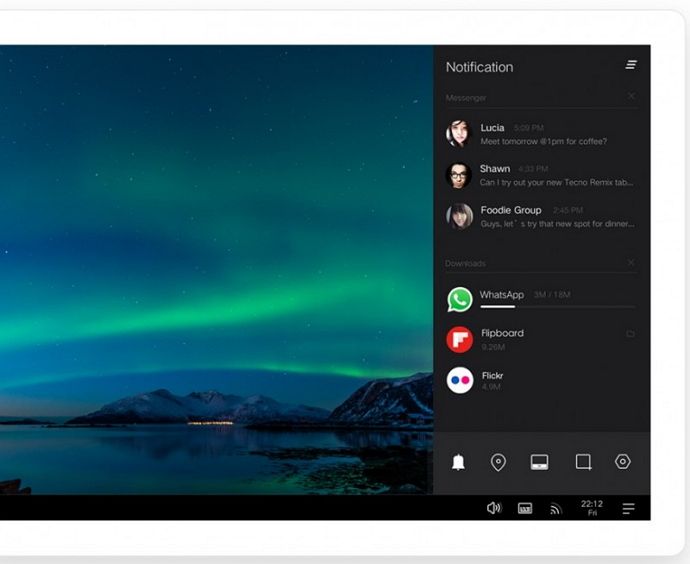Dismiss the Messenger notifications group

[x=631, y=95]
